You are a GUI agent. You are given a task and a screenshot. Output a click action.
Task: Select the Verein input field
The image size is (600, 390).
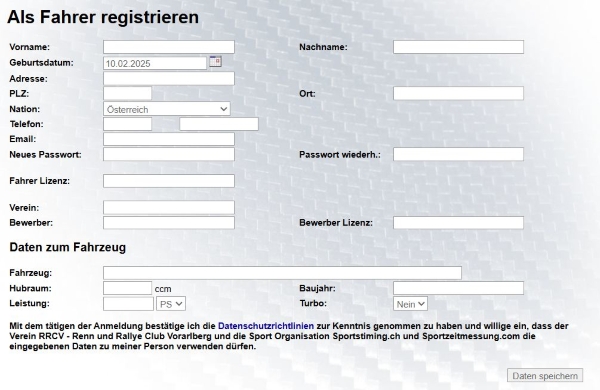[169, 207]
